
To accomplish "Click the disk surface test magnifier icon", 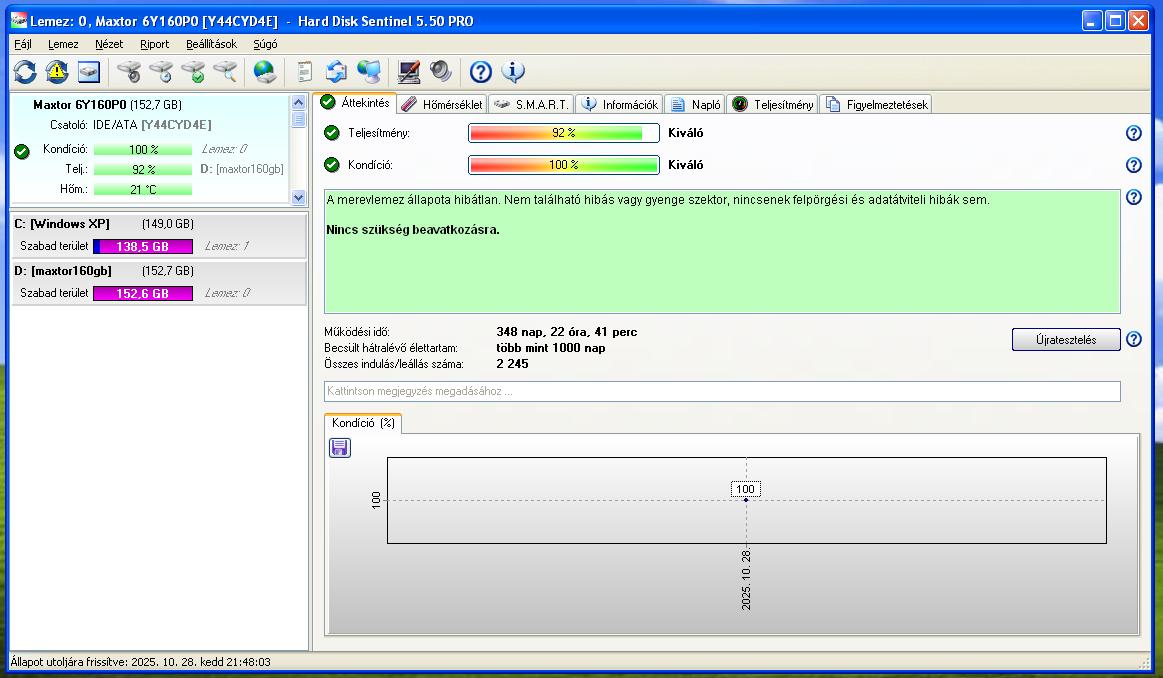I will point(226,72).
